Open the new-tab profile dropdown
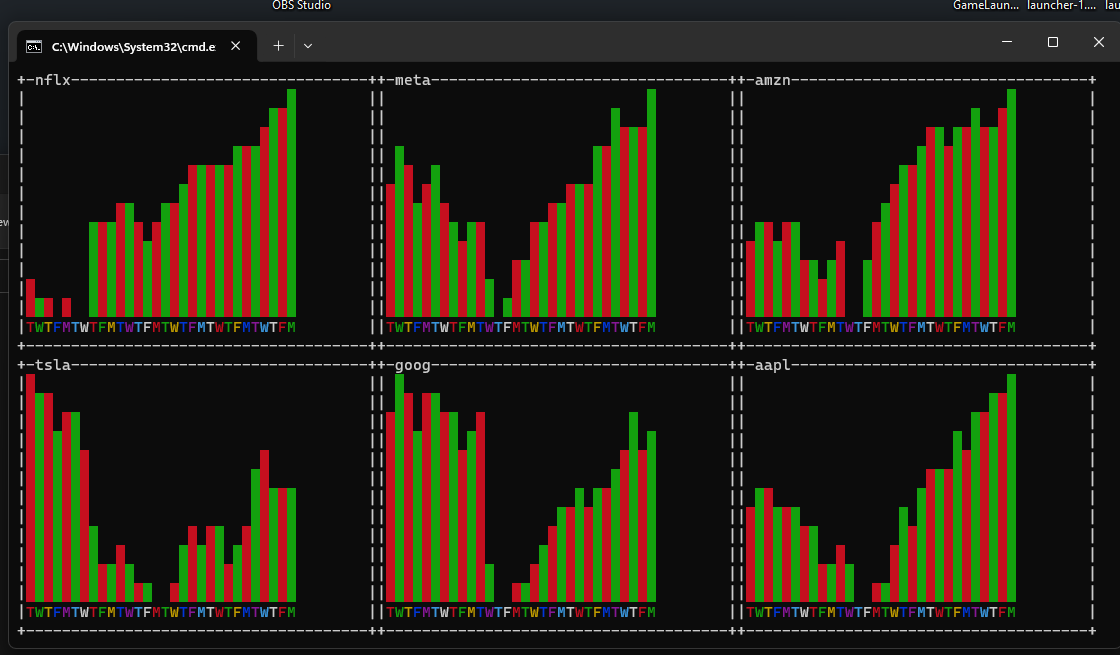This screenshot has height=655, width=1120. click(308, 46)
